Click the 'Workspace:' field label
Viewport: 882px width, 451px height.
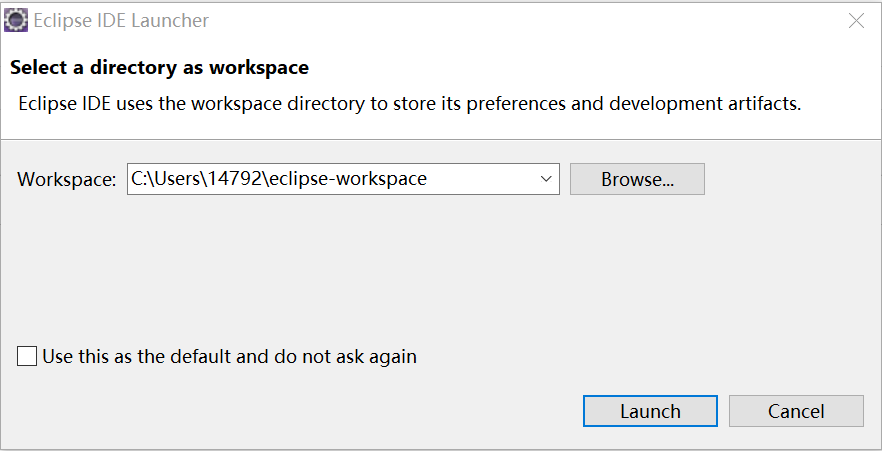(67, 180)
